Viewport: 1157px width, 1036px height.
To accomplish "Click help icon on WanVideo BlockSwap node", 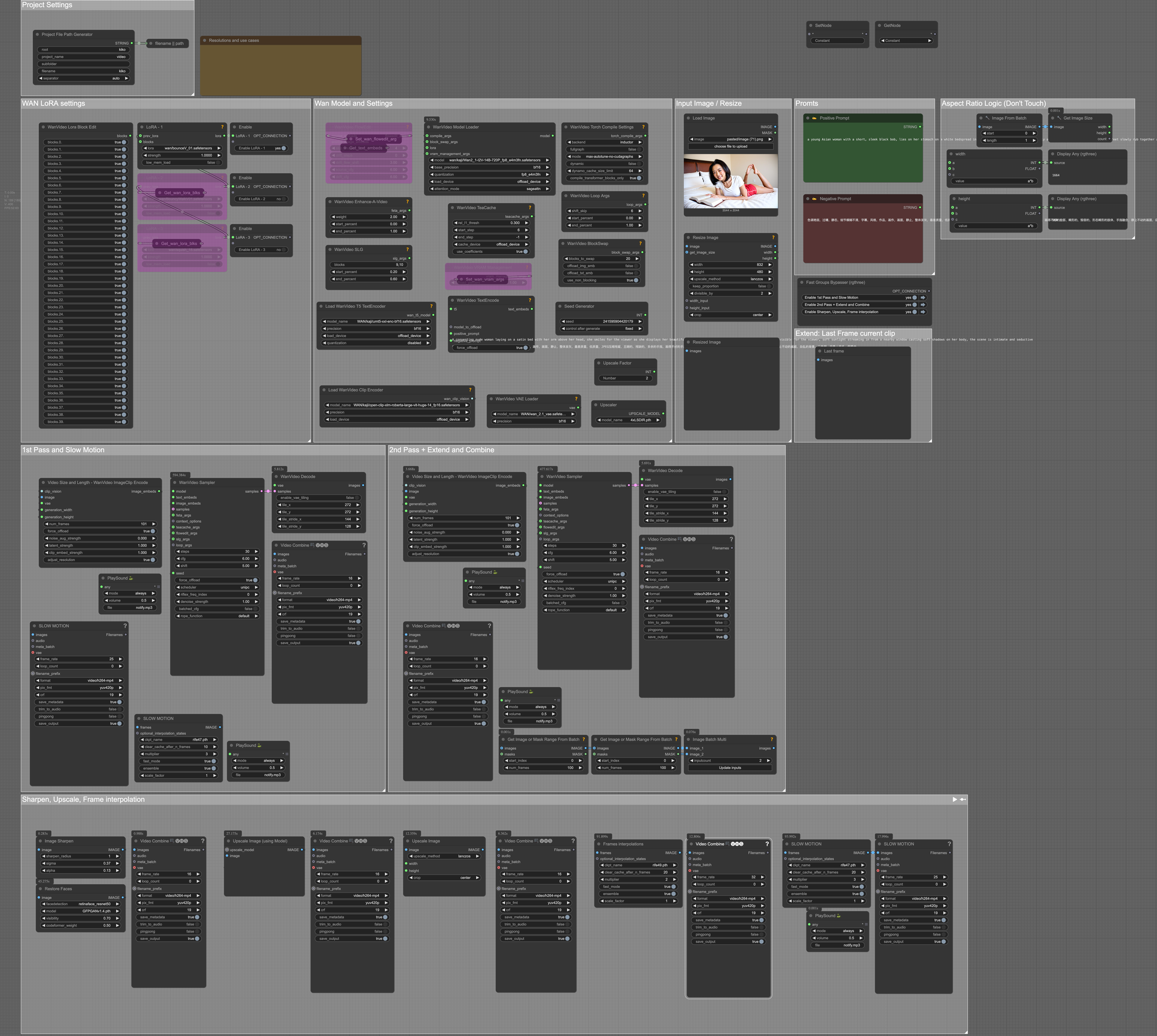I will [x=640, y=244].
